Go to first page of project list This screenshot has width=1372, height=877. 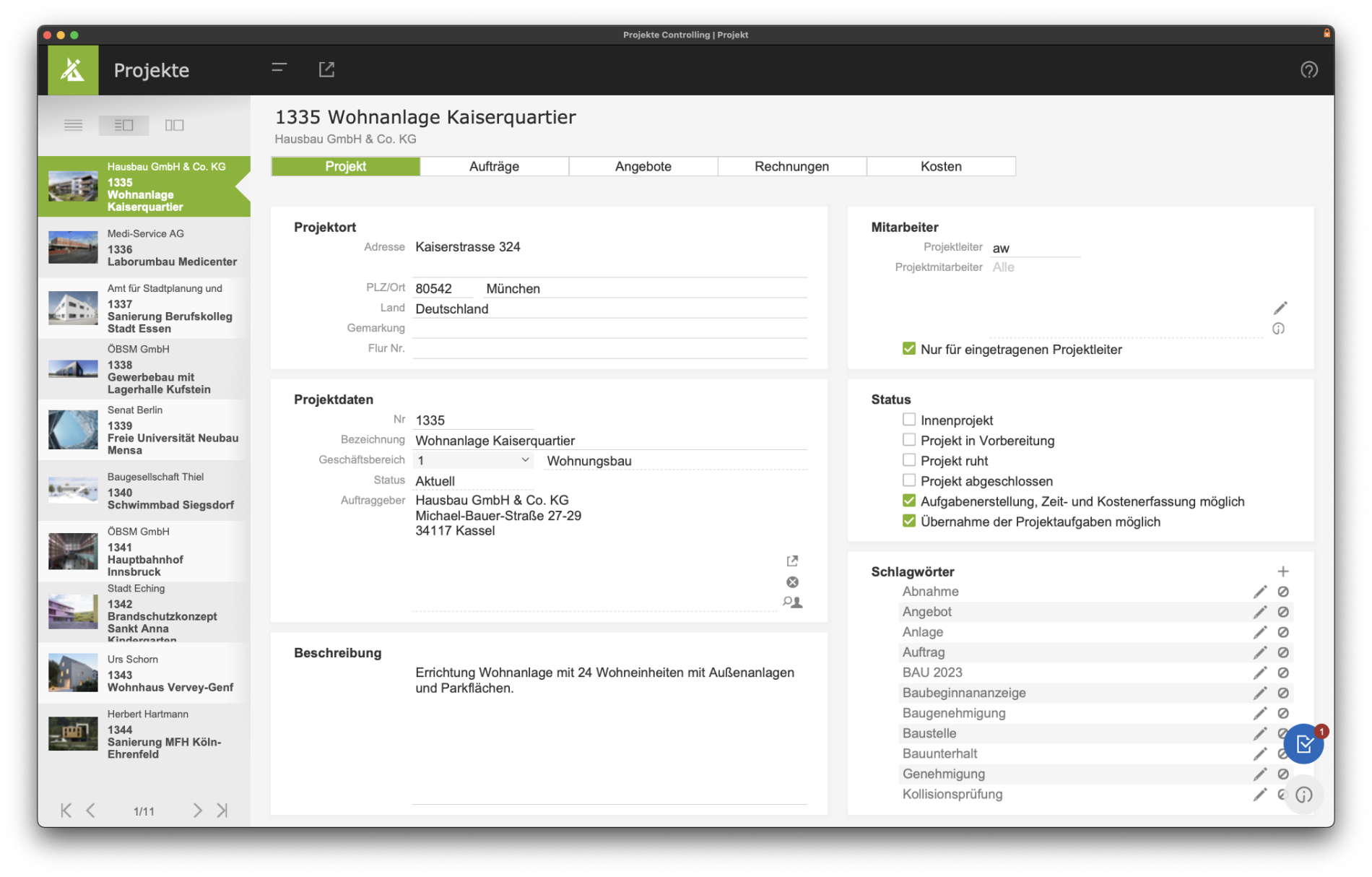(66, 811)
